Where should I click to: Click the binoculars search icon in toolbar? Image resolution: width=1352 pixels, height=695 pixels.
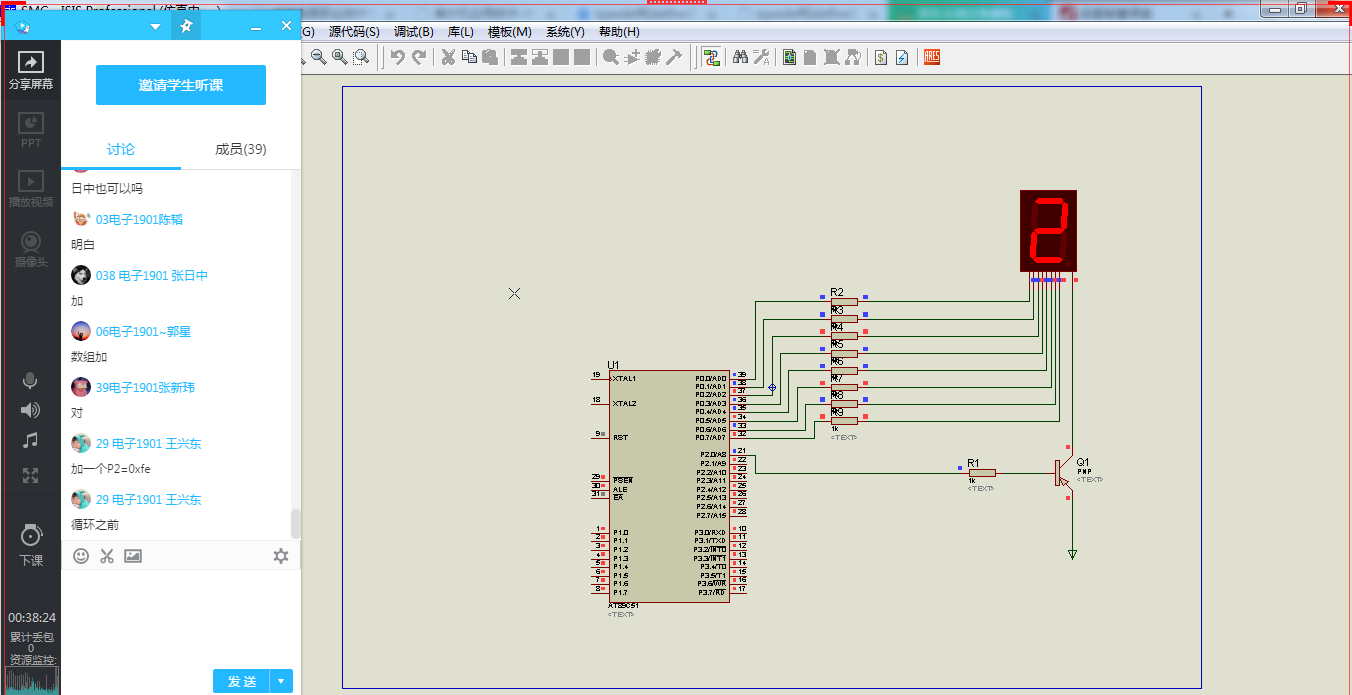pos(740,58)
